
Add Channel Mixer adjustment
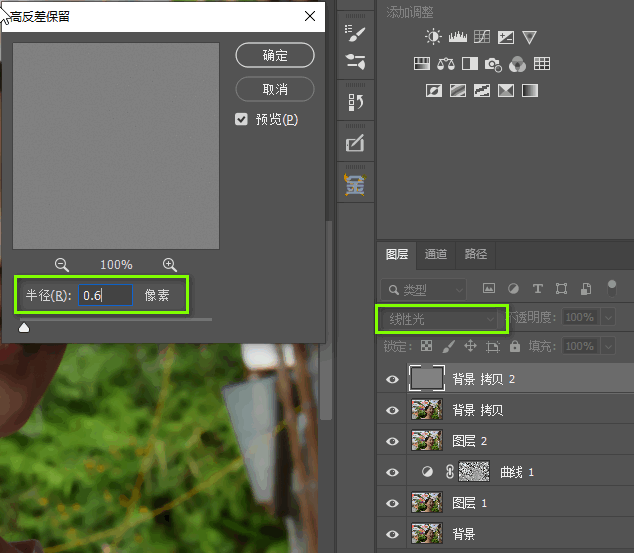tap(518, 64)
